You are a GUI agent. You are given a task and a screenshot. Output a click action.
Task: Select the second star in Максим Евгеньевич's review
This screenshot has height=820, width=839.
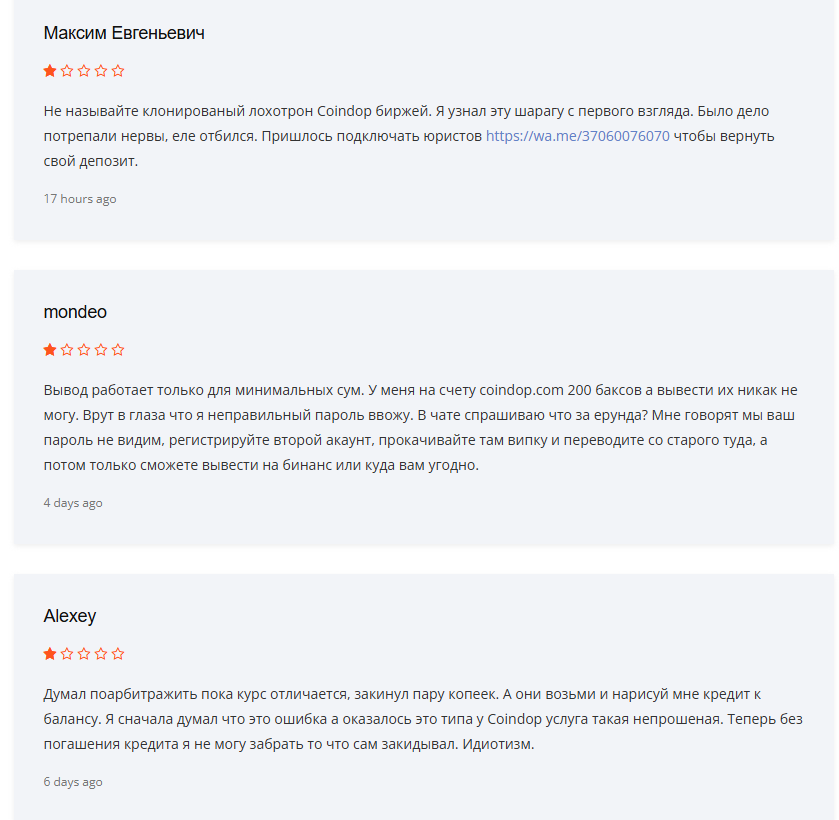(65, 71)
